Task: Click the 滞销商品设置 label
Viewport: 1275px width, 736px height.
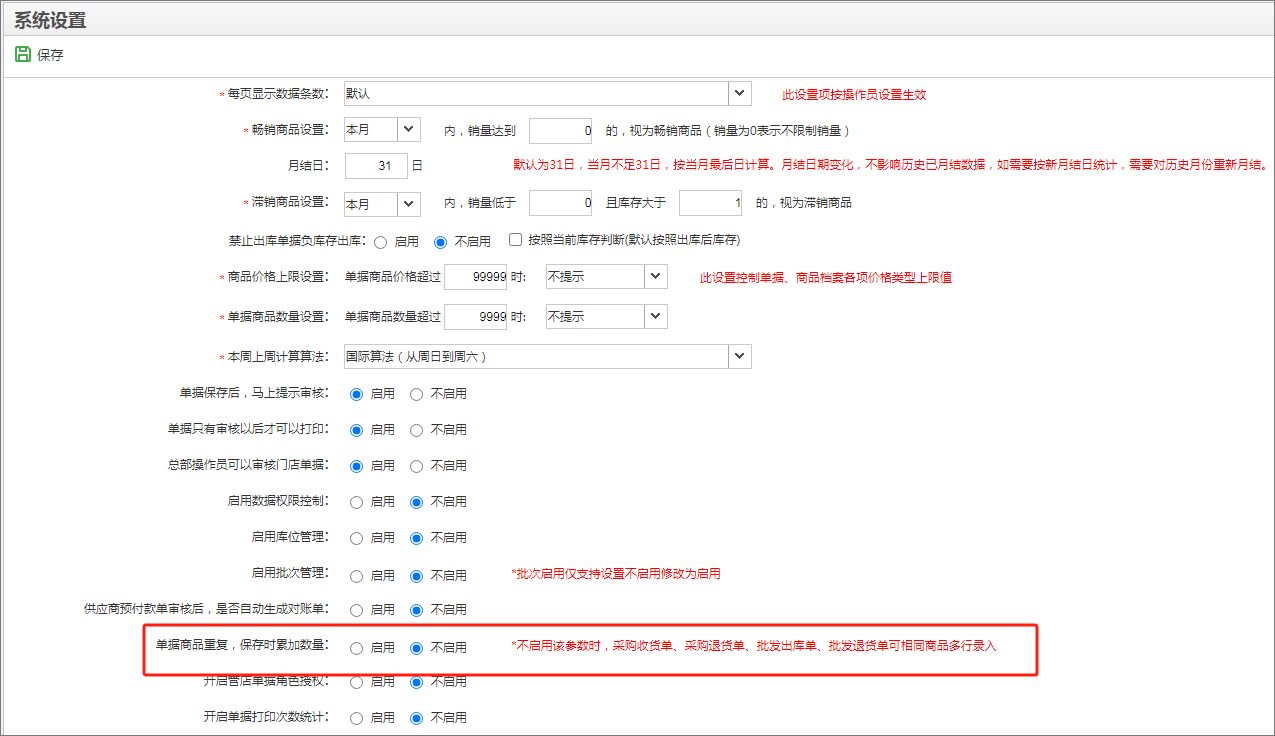Action: click(290, 202)
